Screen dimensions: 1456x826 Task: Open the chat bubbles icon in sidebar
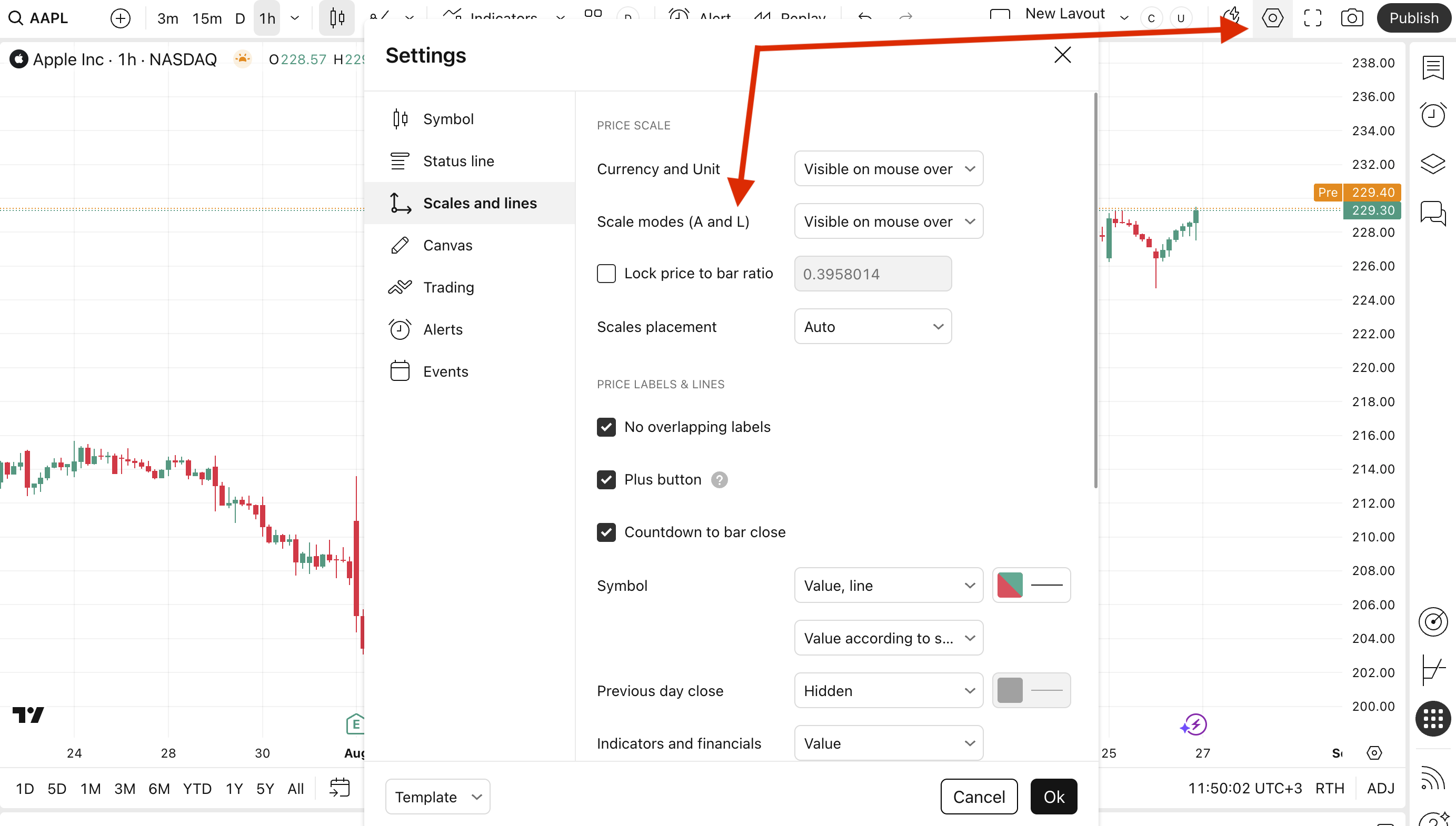pyautogui.click(x=1432, y=213)
